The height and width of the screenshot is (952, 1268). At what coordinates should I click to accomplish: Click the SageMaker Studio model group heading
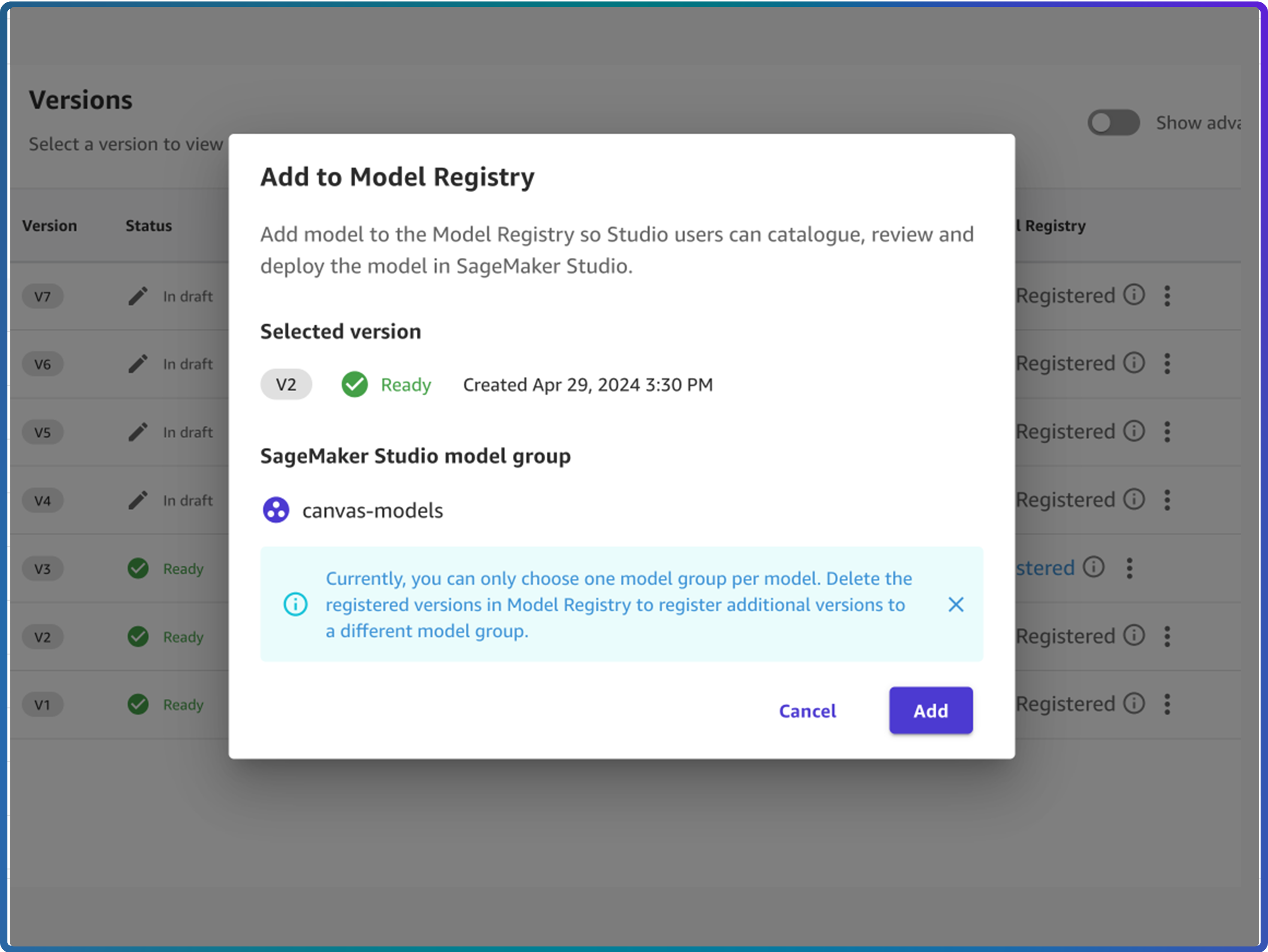pos(415,456)
